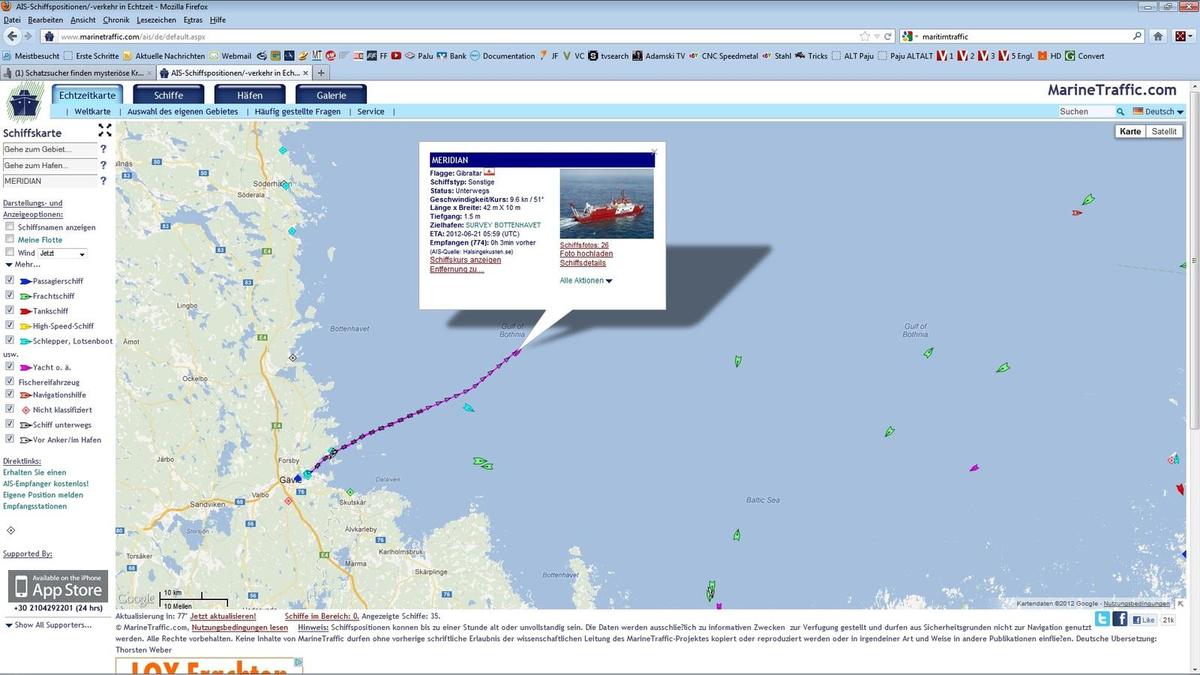
Task: Open the search engine selector dropdown
Action: coord(910,36)
